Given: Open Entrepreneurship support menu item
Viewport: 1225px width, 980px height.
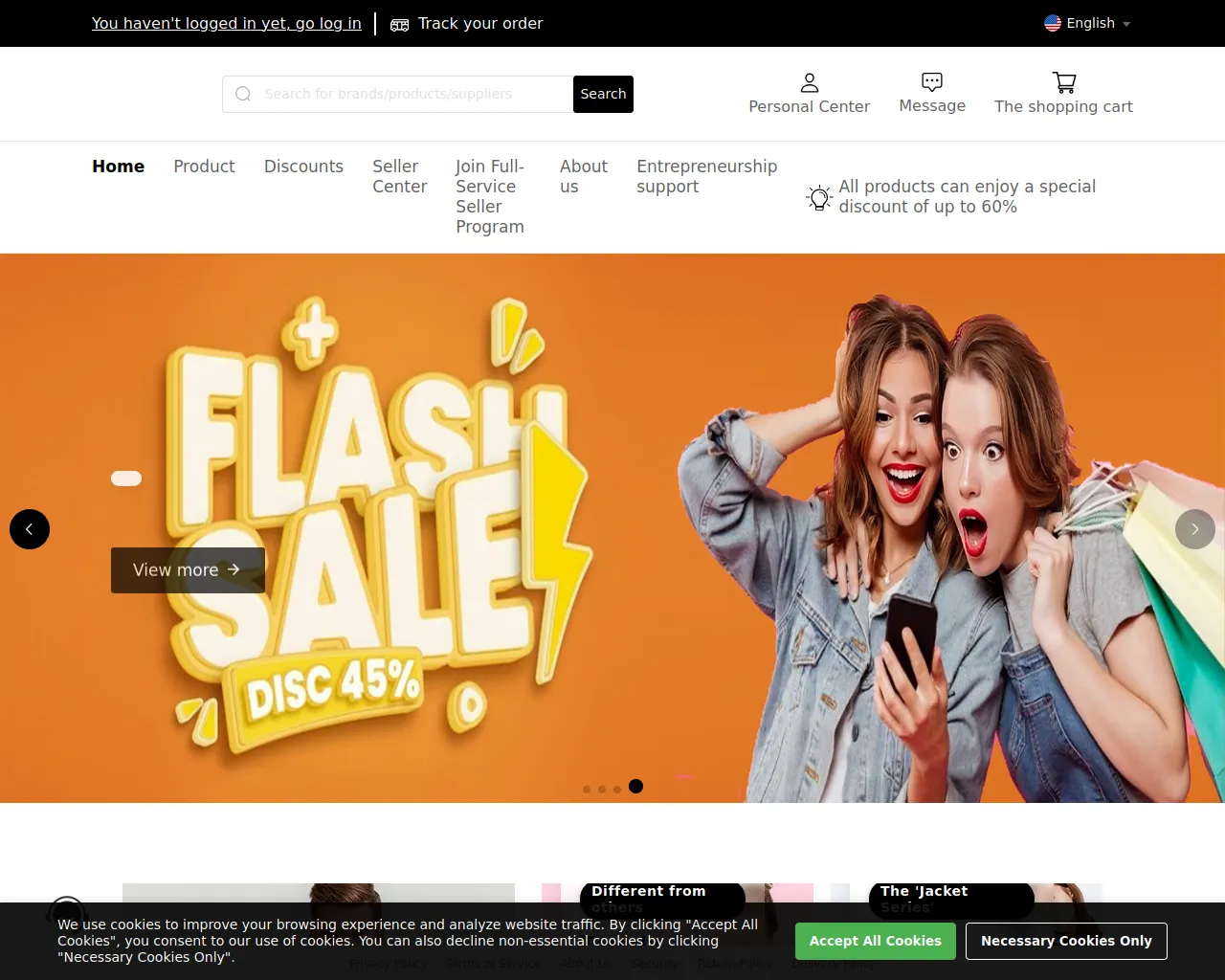Looking at the screenshot, I should (707, 176).
